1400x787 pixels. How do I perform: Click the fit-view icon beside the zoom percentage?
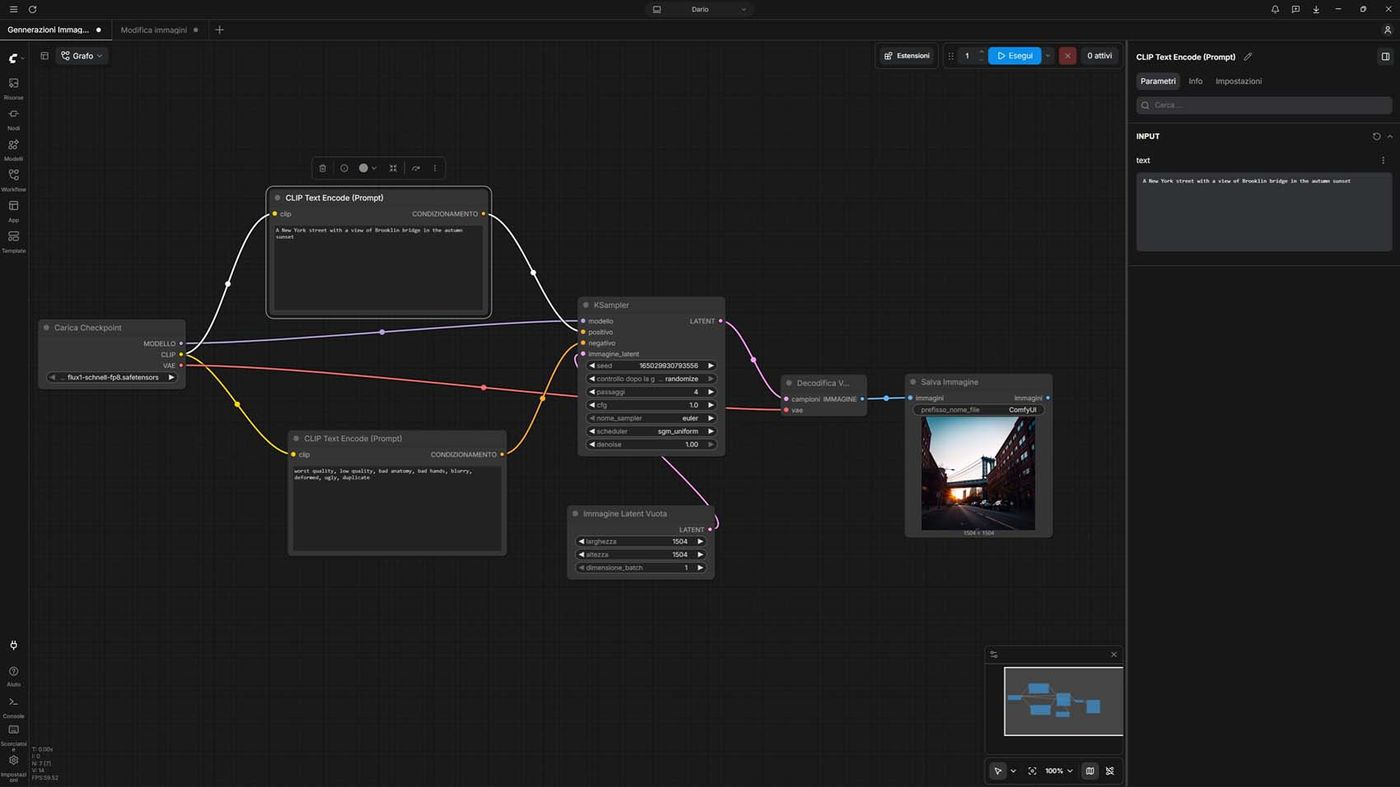tap(1032, 771)
